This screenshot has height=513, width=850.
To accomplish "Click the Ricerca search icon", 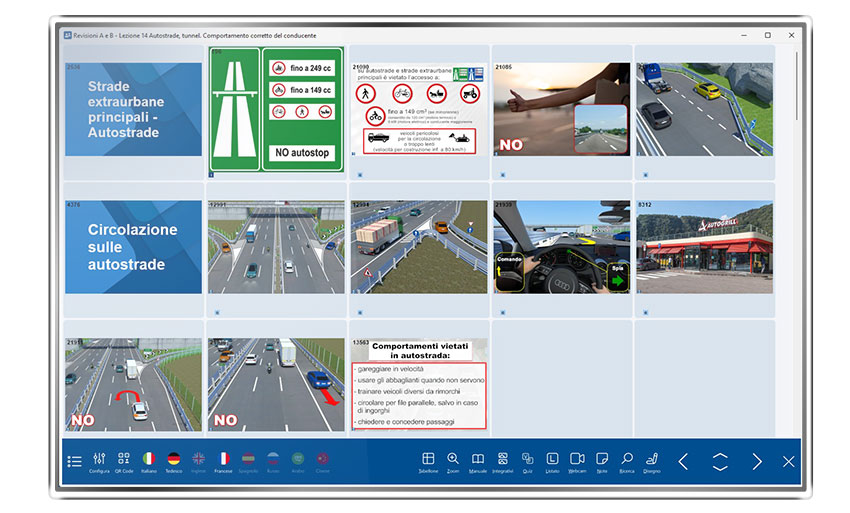I will 627,459.
